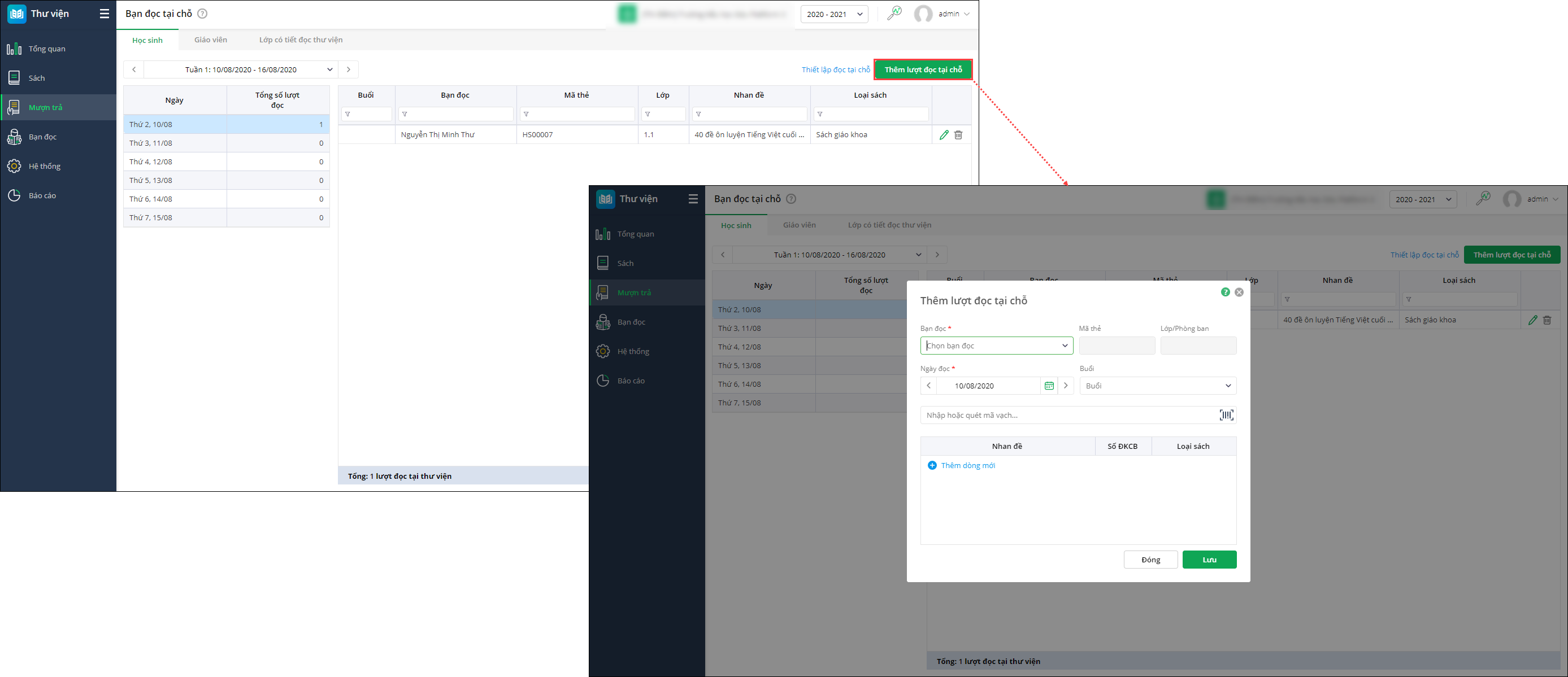
Task: Toggle the hamburger menu in the top-left sidebar
Action: [x=104, y=14]
